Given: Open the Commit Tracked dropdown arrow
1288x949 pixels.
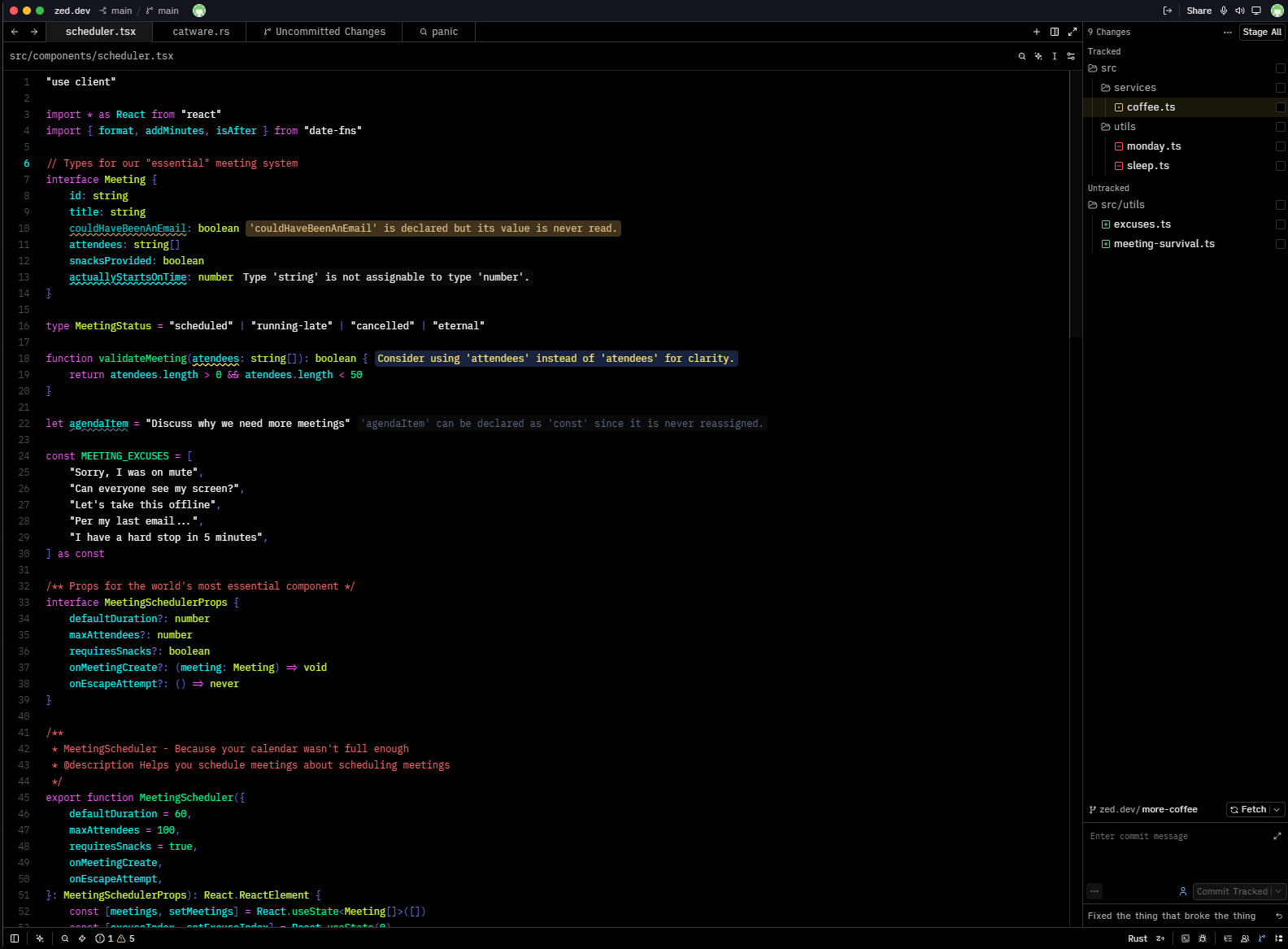Looking at the screenshot, I should (x=1279, y=891).
